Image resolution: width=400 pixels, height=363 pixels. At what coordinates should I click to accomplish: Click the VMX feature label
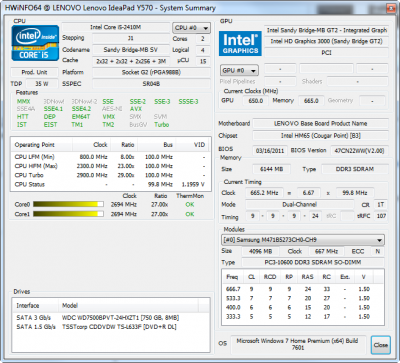(x=109, y=117)
